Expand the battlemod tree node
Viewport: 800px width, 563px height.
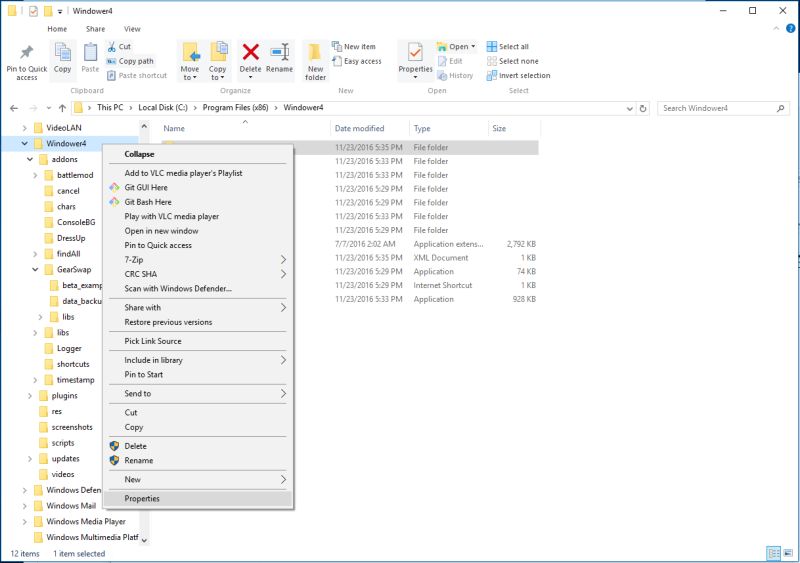35,175
